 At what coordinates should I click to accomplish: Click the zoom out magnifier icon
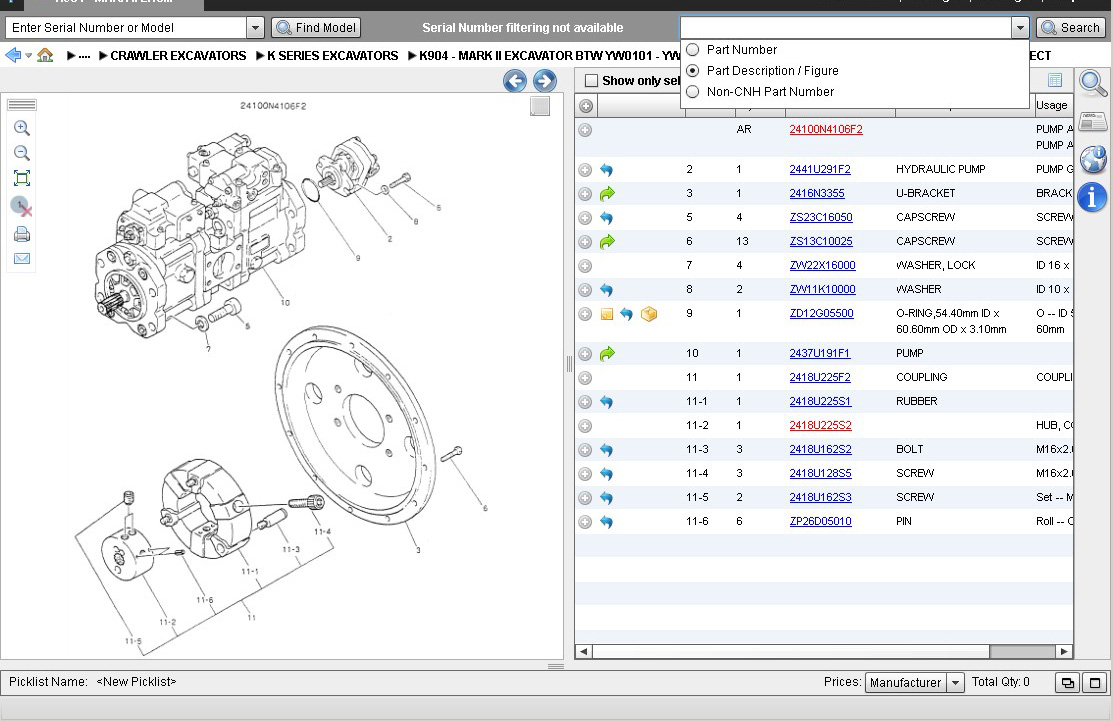[x=21, y=153]
